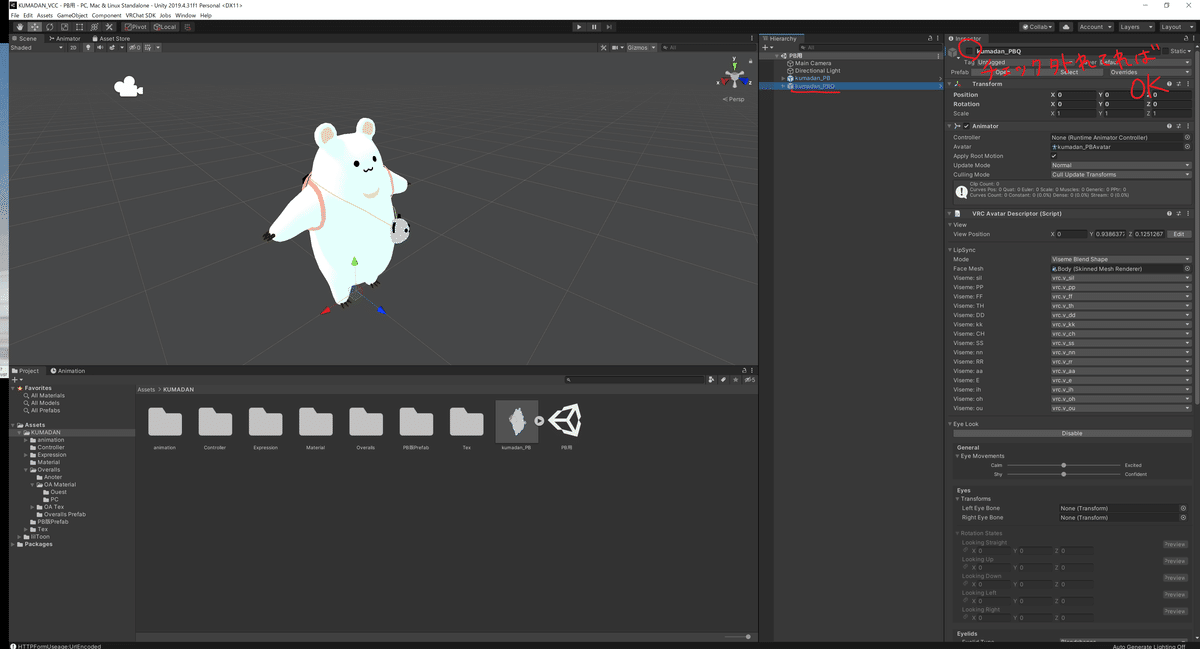Adjust the Calm-Excited slider

[1063, 465]
